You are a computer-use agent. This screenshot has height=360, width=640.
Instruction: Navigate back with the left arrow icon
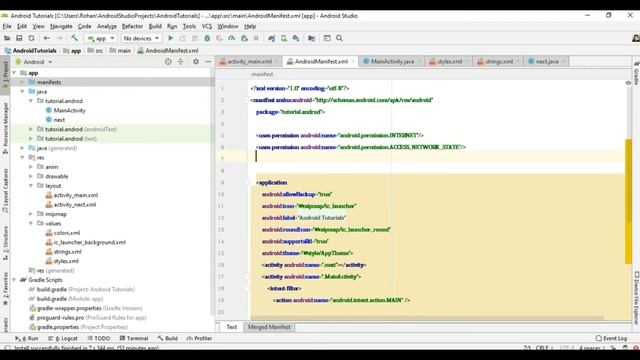tap(47, 38)
